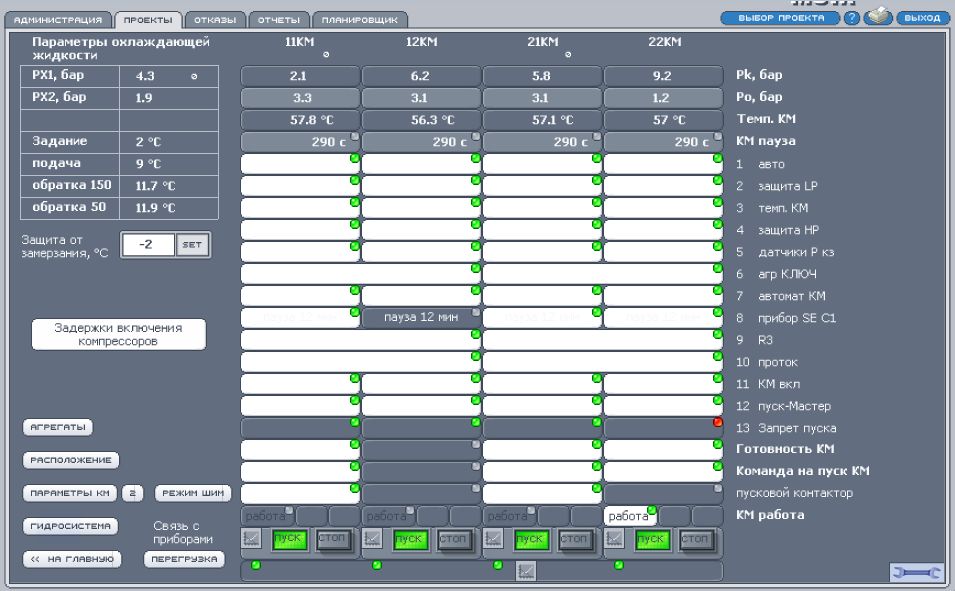Open the trend chart icon for 11KM

click(x=251, y=539)
